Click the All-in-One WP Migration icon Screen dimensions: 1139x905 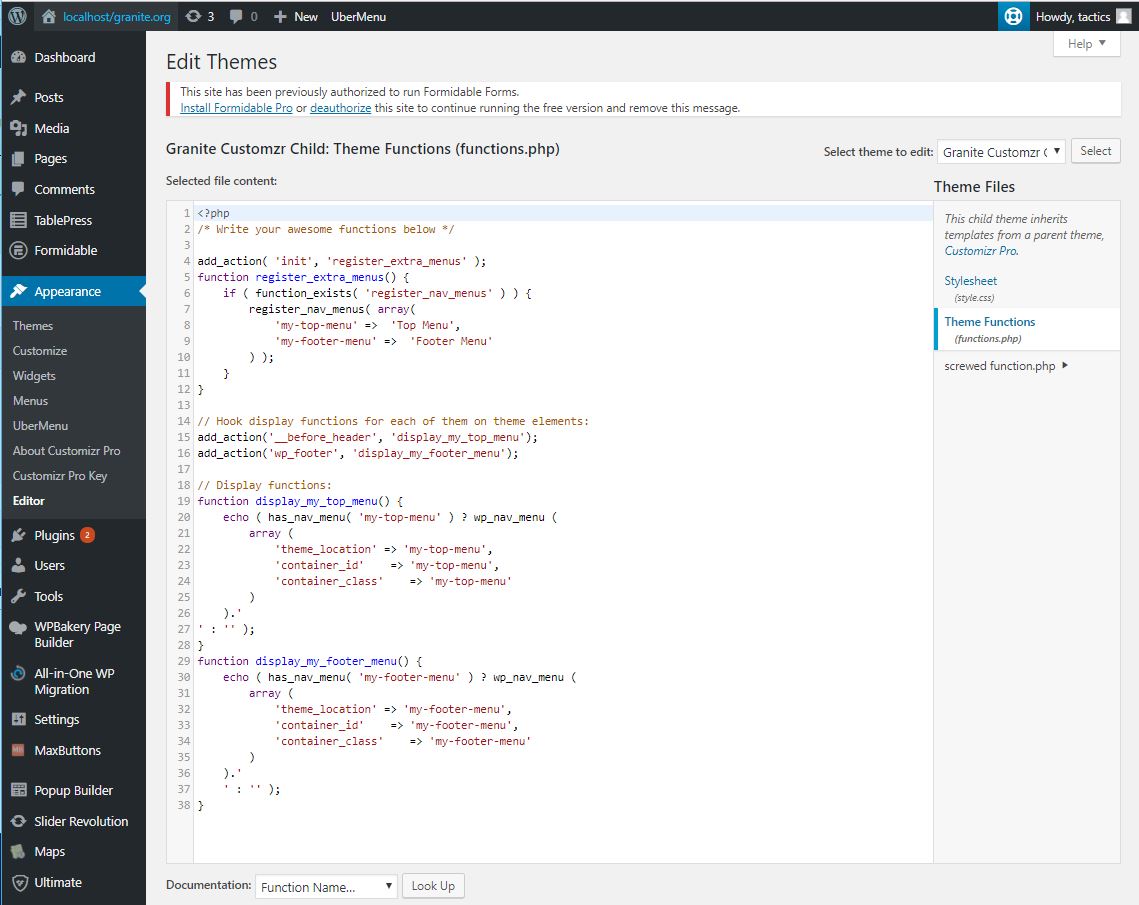[19, 674]
